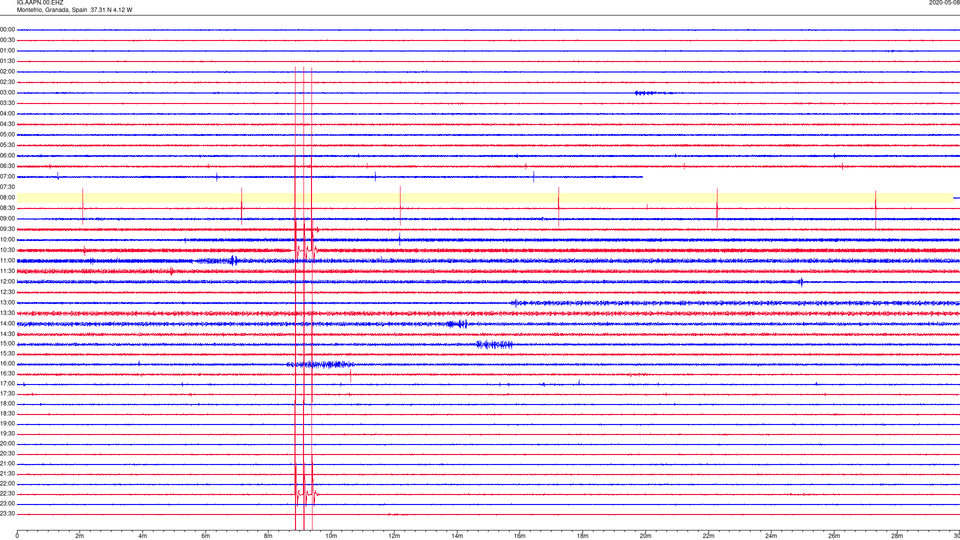Screen dimensions: 960x540
Task: Select the 11:00 trace time label
Action: tap(7, 260)
